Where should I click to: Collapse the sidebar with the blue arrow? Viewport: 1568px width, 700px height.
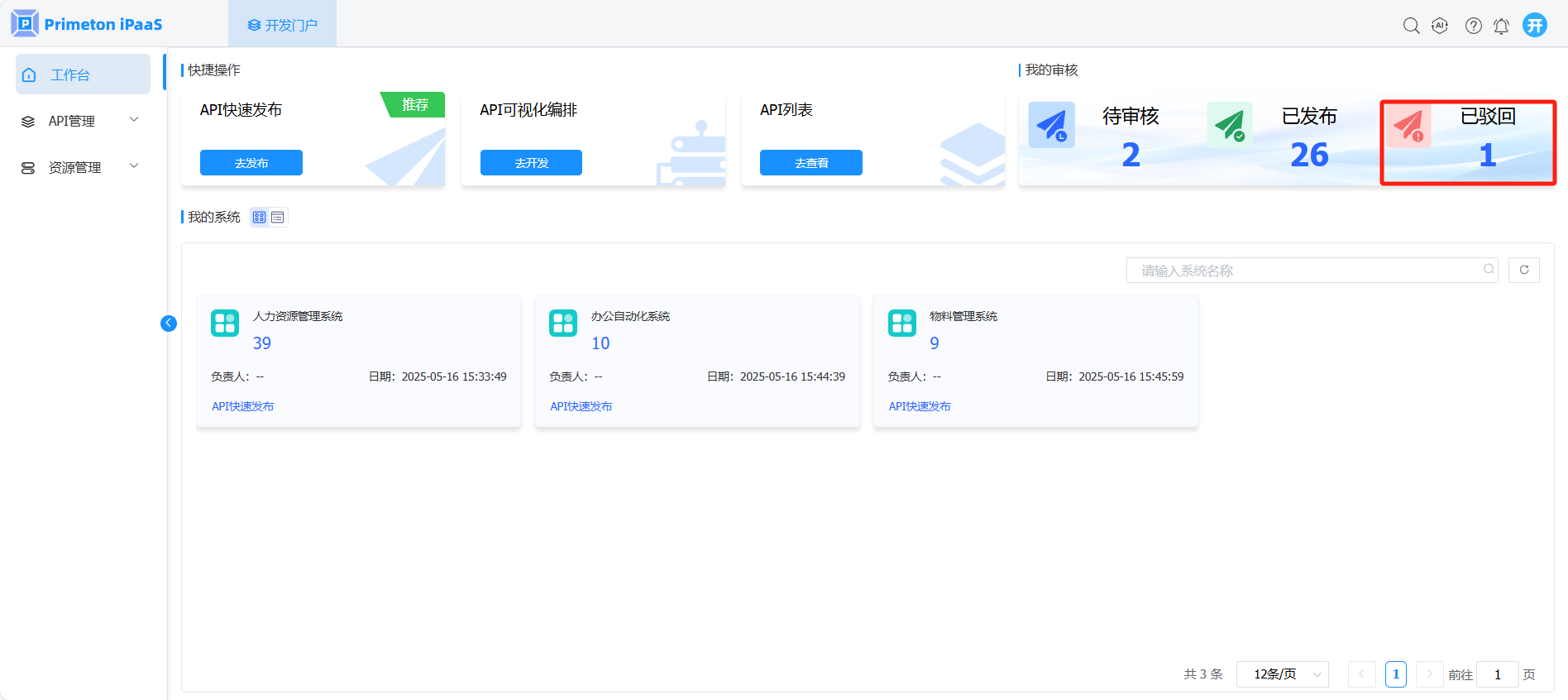click(169, 324)
